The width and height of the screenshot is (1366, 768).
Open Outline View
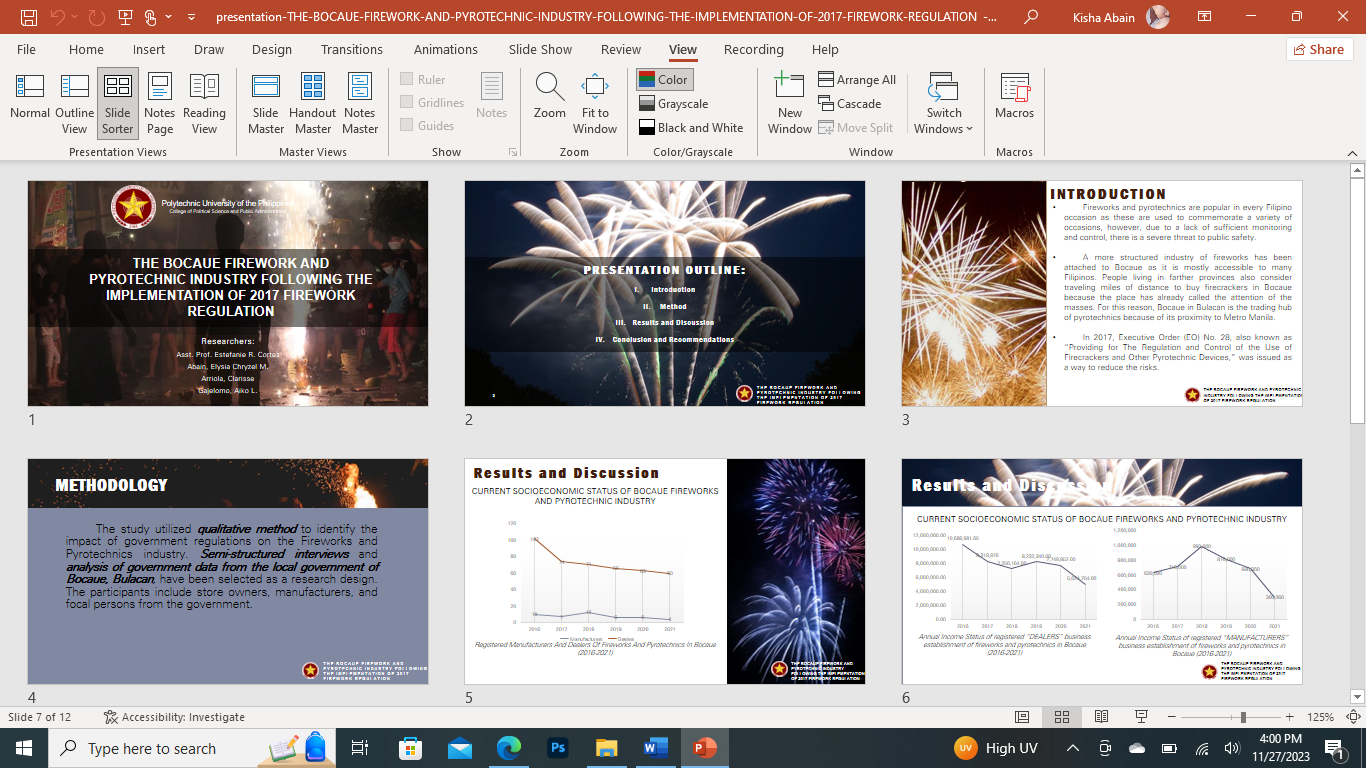[75, 102]
